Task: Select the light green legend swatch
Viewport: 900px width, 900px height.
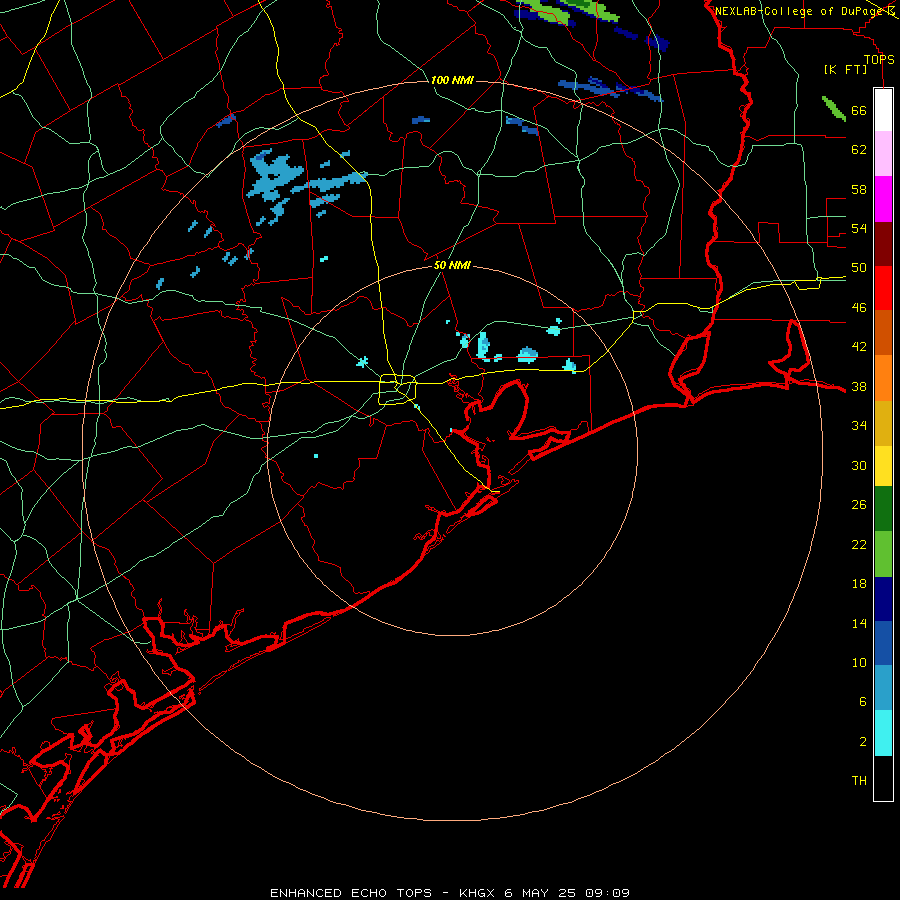Action: 883,554
